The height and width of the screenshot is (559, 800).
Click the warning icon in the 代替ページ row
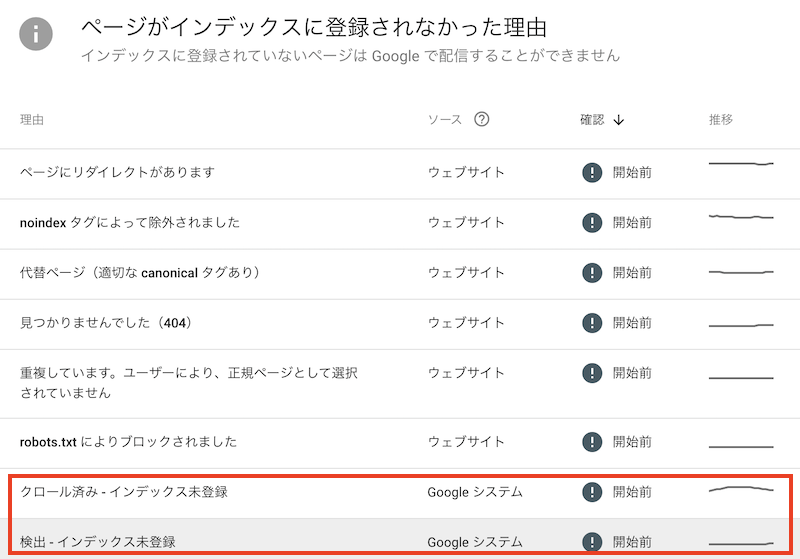coord(592,272)
